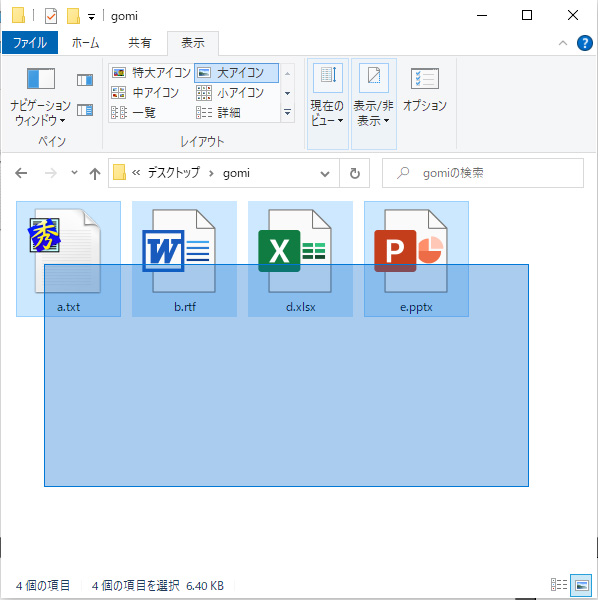Switch to large icons via status bar icon

tap(581, 585)
